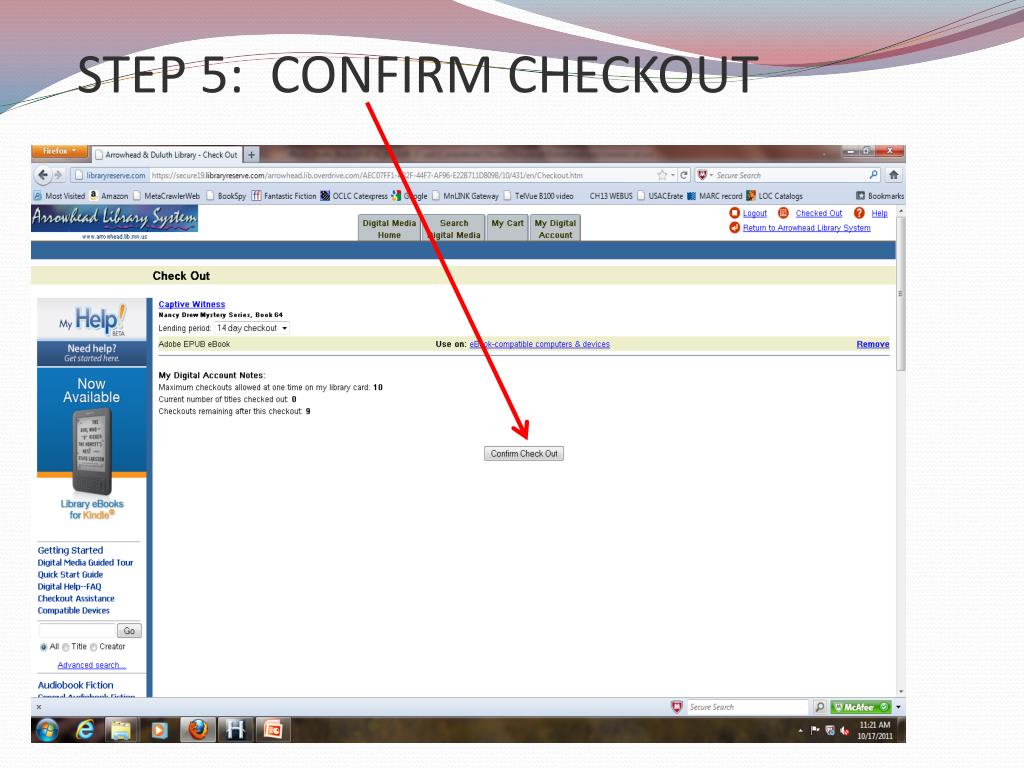
Task: Click the sidebar search input field
Action: pos(77,630)
